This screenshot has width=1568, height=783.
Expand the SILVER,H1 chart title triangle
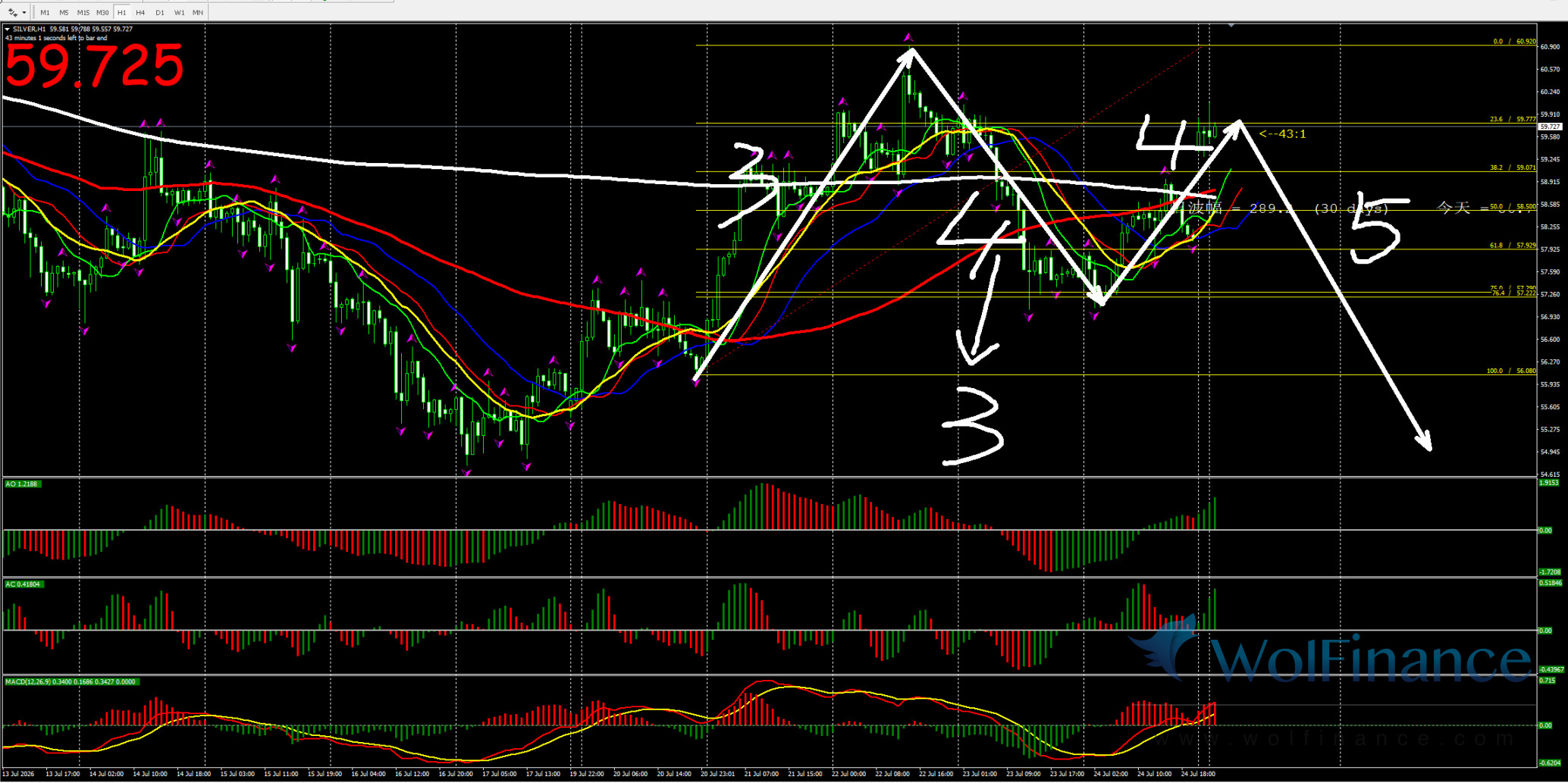pos(7,30)
